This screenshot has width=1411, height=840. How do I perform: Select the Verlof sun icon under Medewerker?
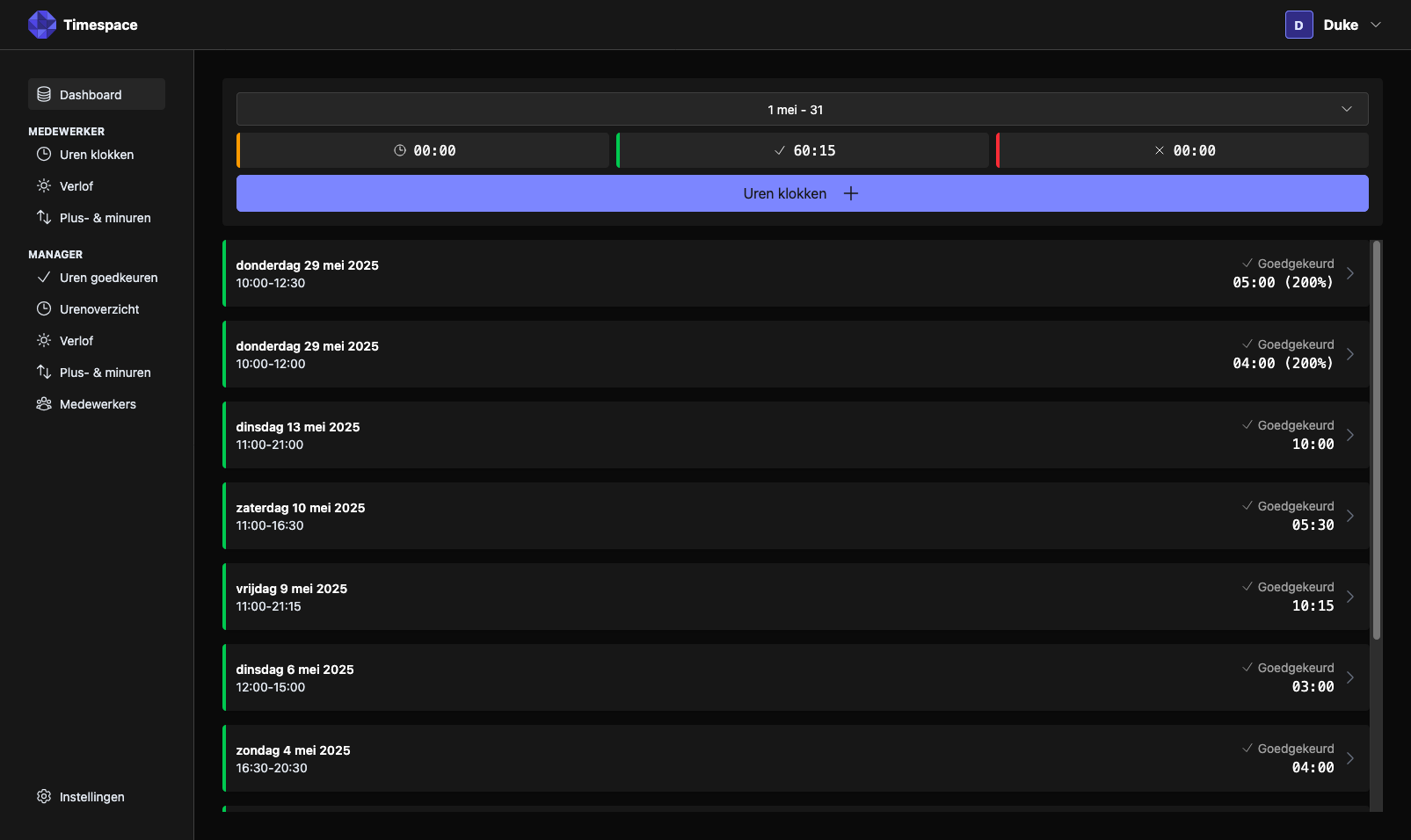click(43, 185)
